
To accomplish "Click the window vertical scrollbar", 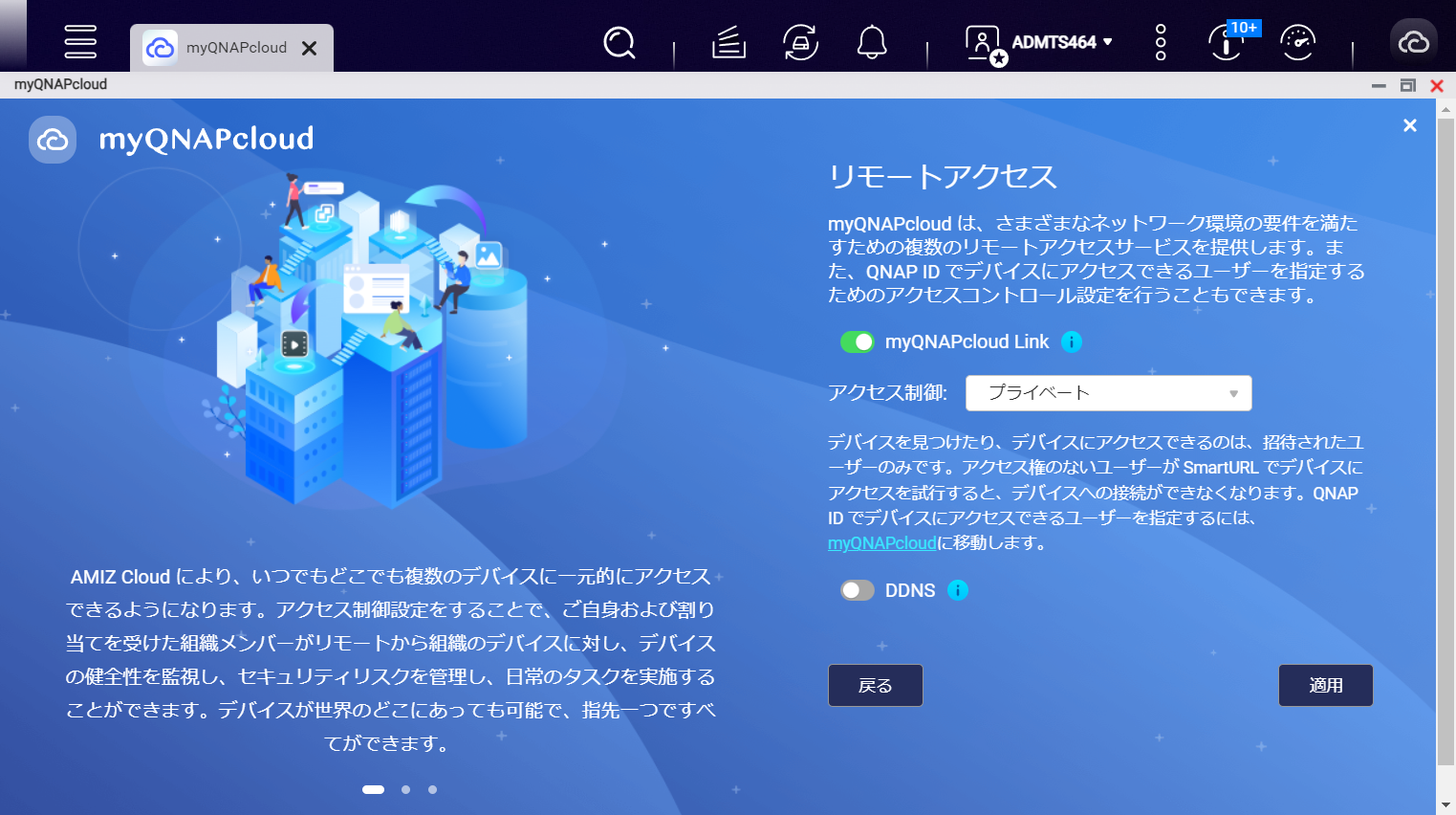I will pos(1445,440).
